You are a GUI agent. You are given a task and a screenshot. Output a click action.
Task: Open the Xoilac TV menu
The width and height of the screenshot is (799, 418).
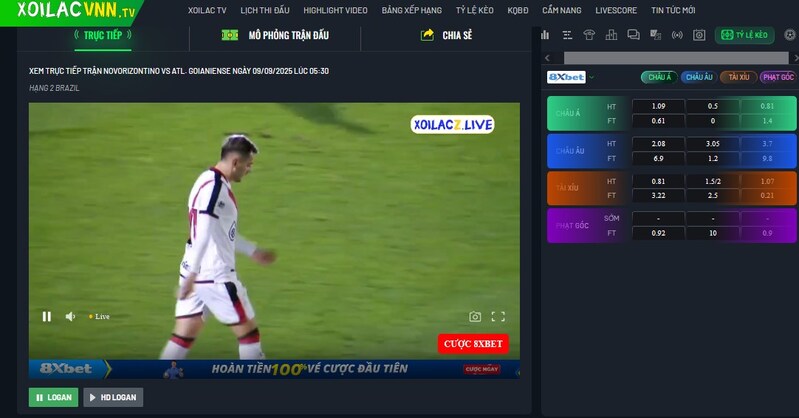pyautogui.click(x=207, y=10)
